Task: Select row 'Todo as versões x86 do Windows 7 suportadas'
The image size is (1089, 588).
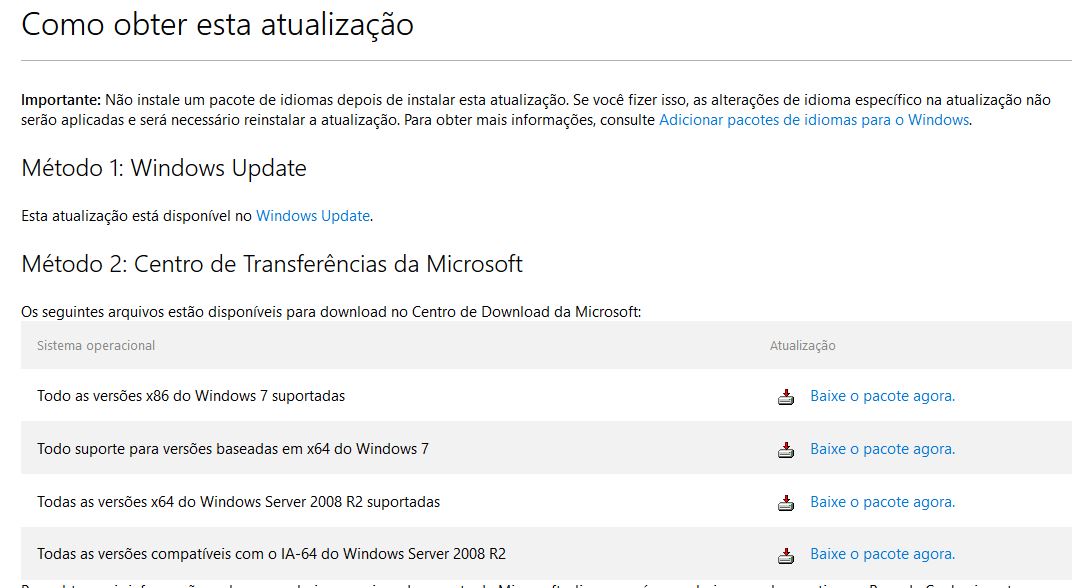Action: pos(546,396)
